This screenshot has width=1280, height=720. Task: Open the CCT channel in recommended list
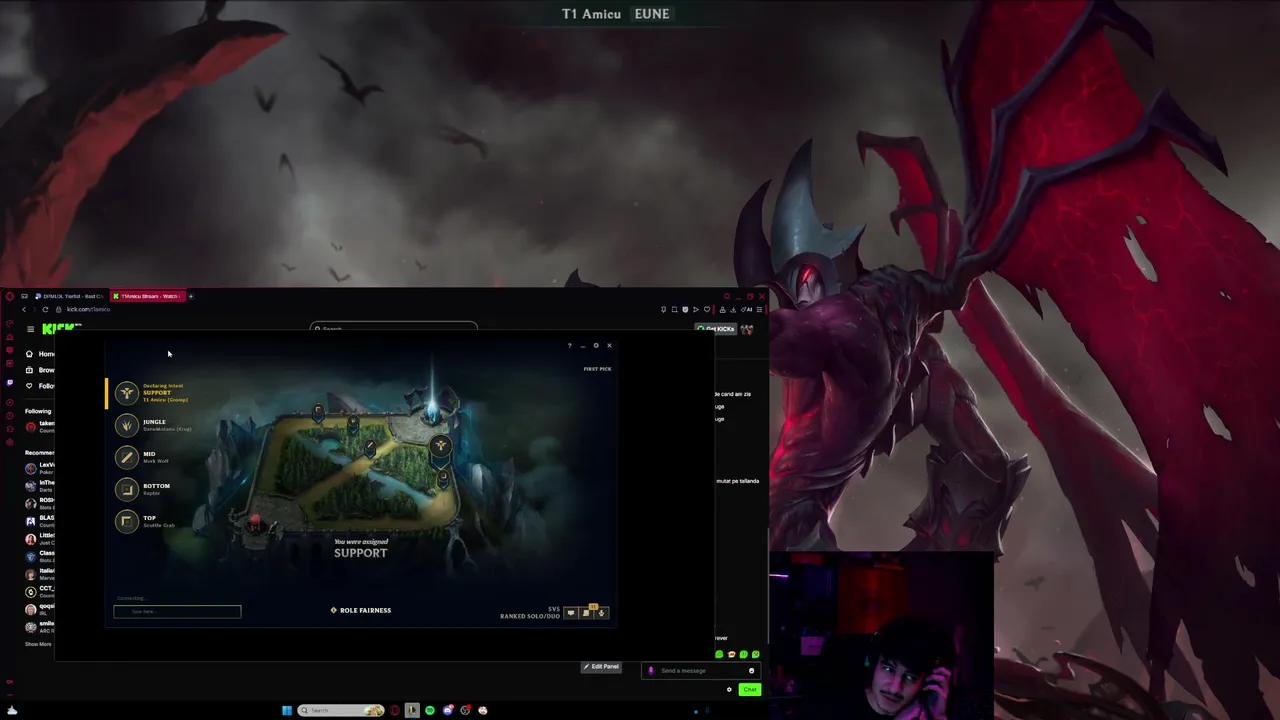(41, 592)
